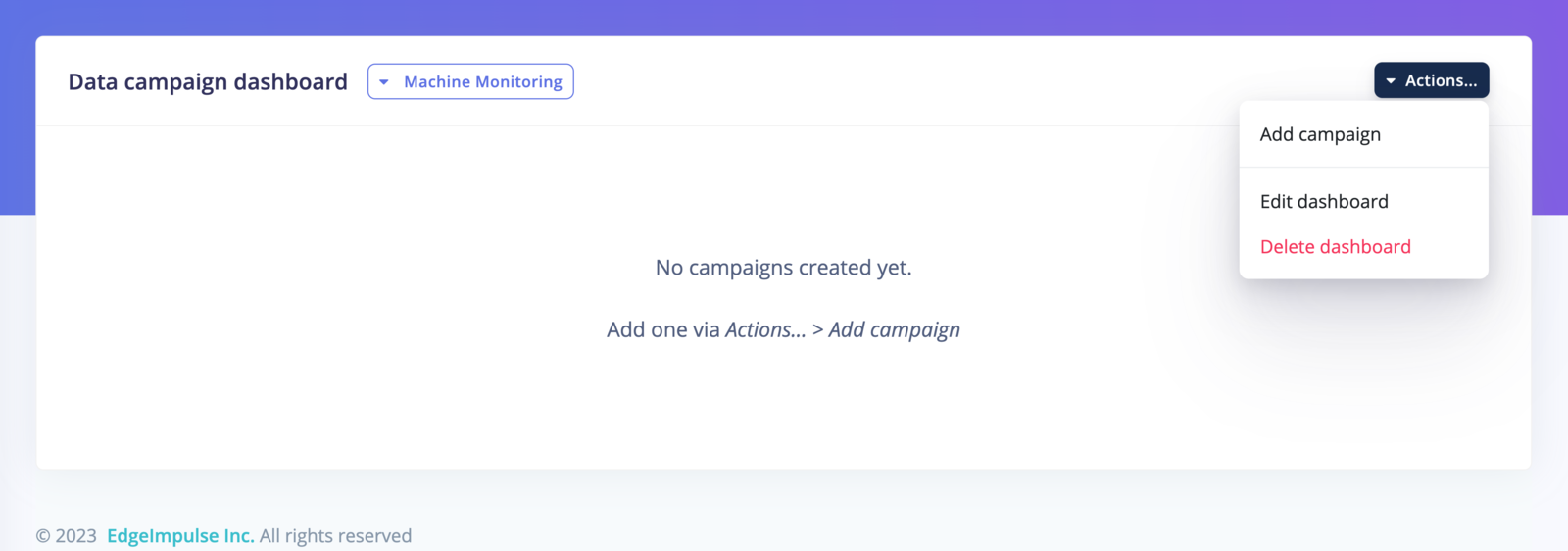Click the All rights reserved footer text

coord(335,536)
